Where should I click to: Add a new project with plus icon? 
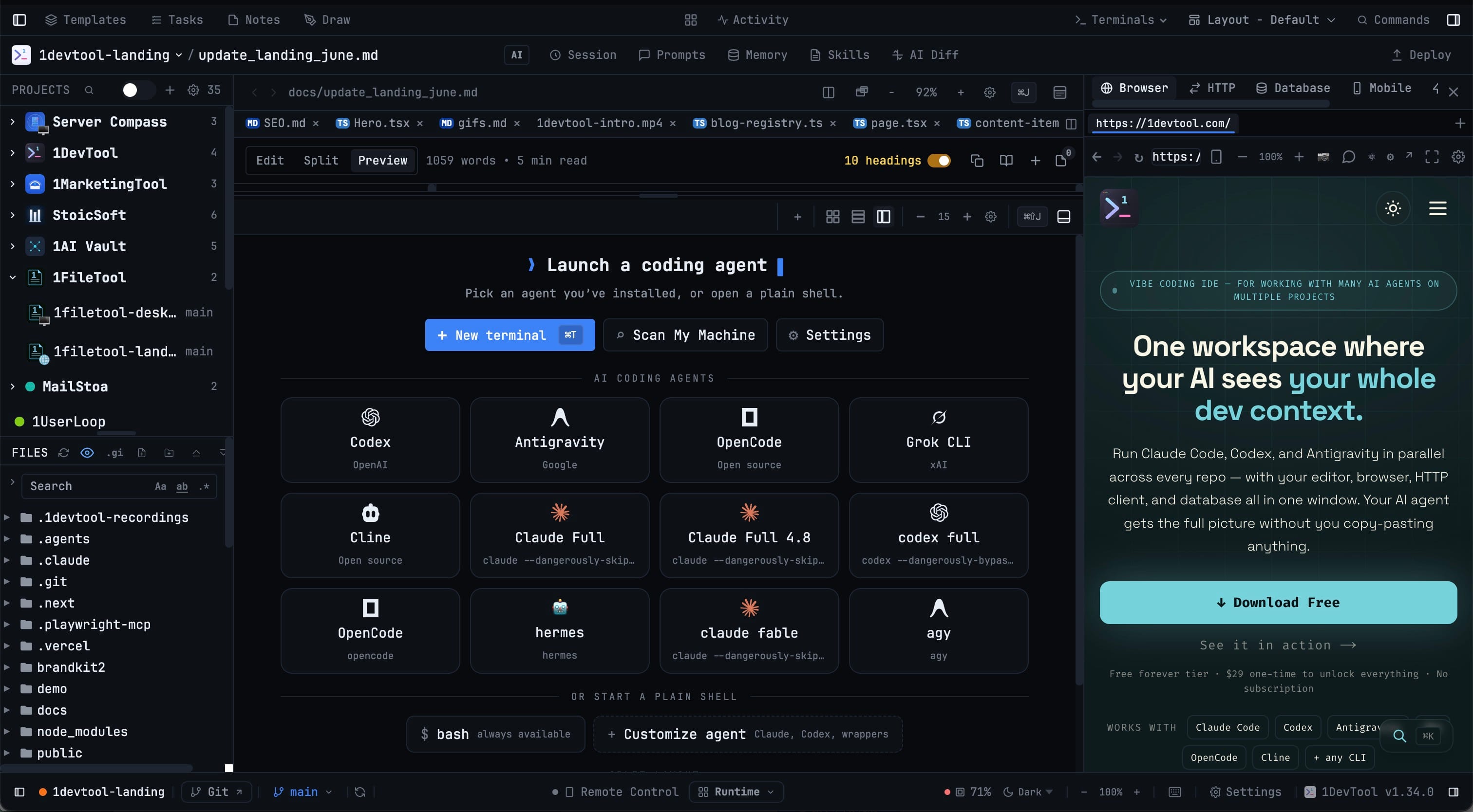170,90
